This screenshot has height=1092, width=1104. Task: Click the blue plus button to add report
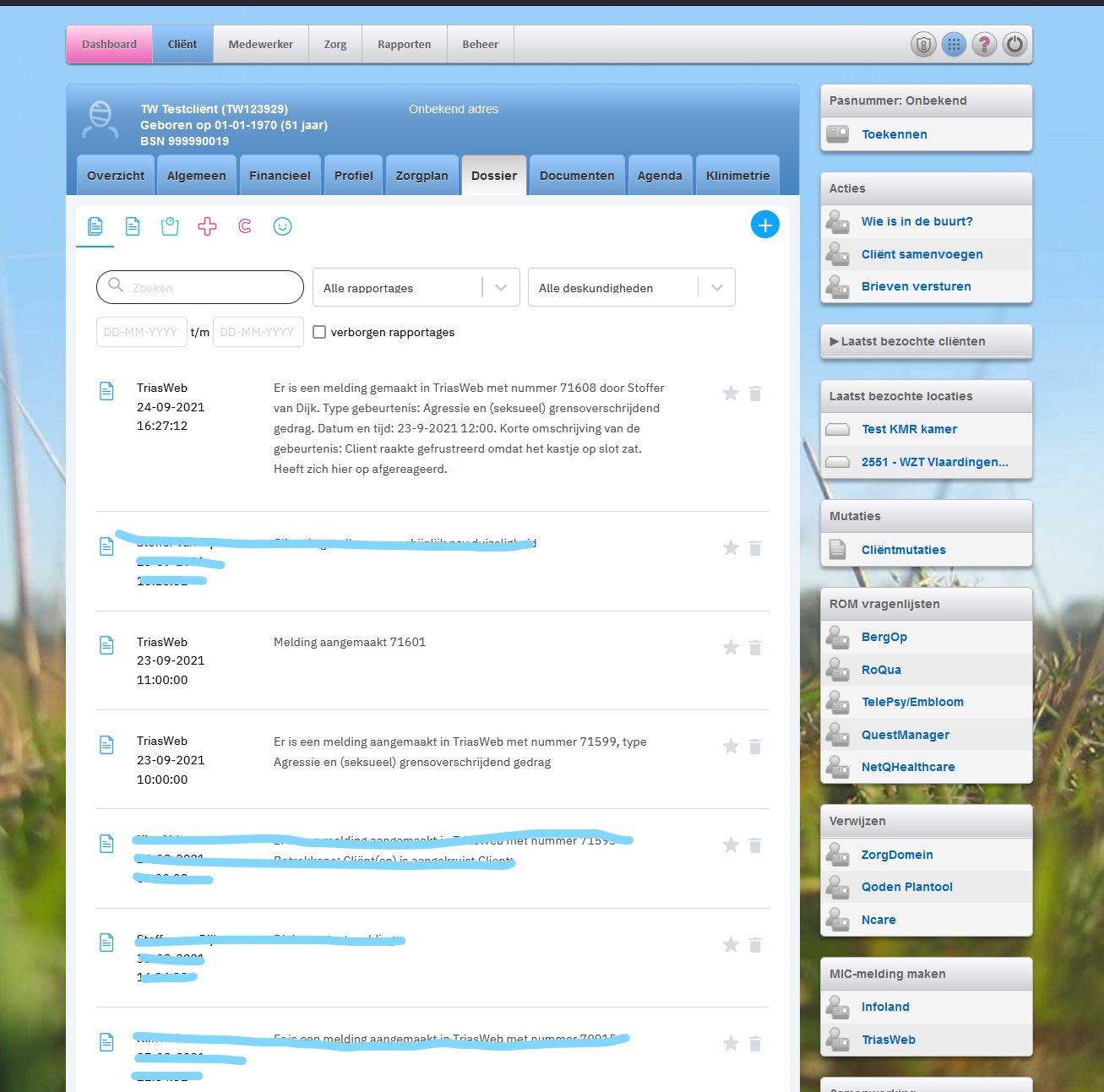764,225
